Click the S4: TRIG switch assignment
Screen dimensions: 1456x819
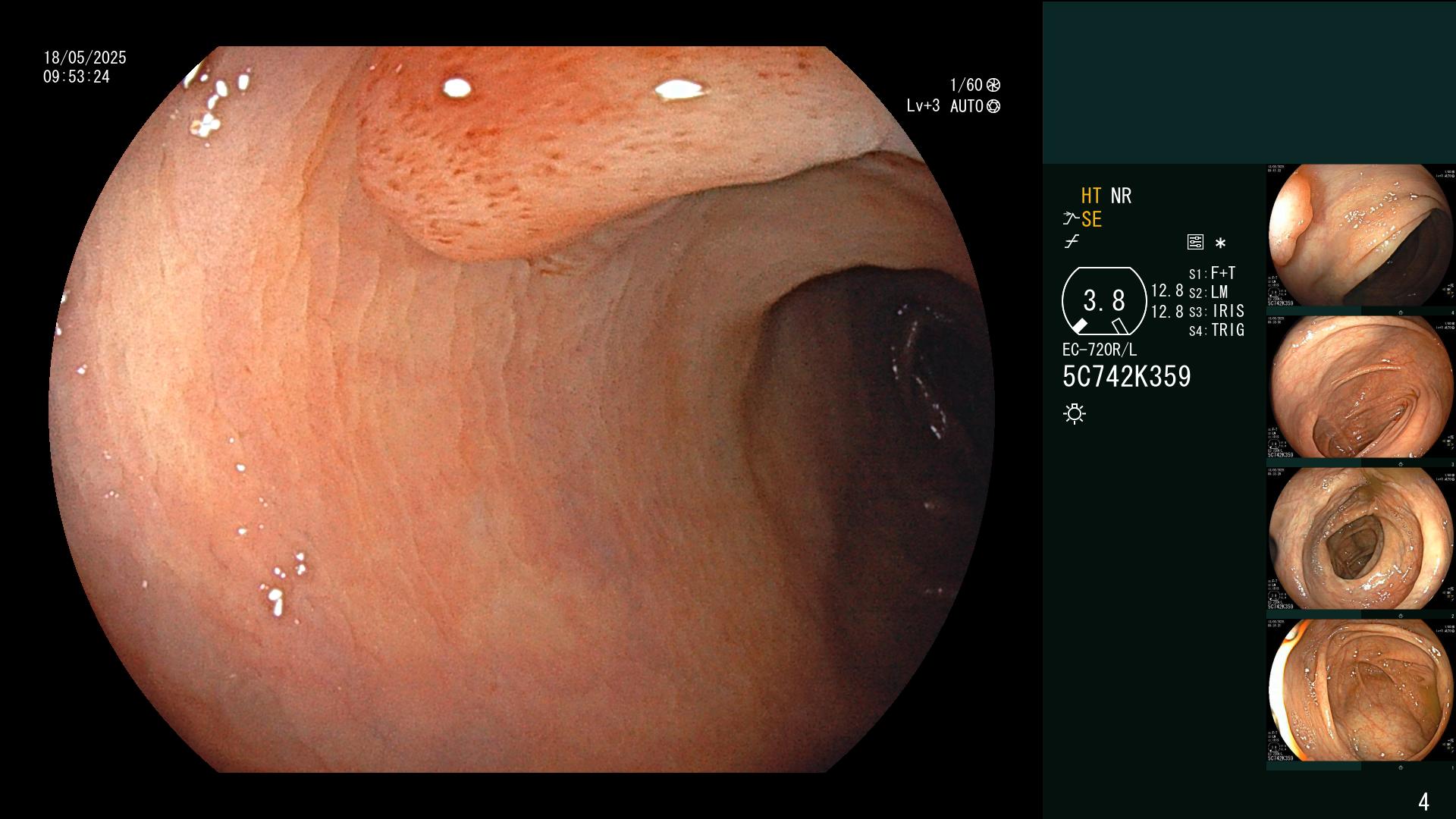tap(1216, 330)
